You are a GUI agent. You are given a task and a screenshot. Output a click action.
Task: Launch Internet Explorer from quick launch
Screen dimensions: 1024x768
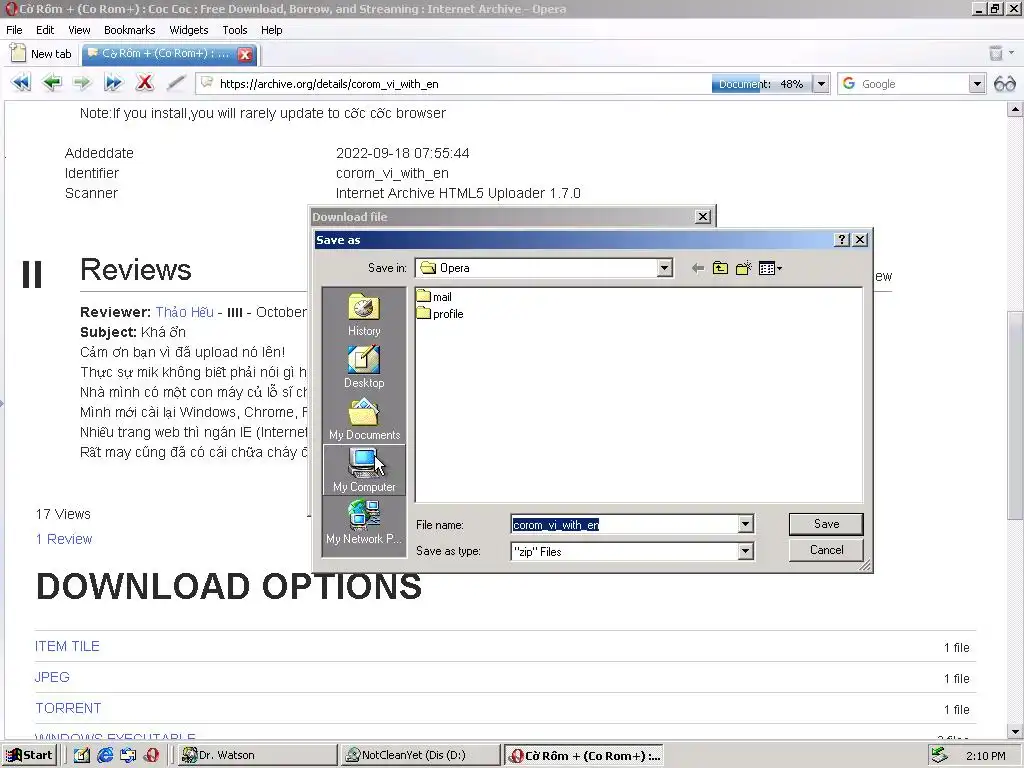105,755
